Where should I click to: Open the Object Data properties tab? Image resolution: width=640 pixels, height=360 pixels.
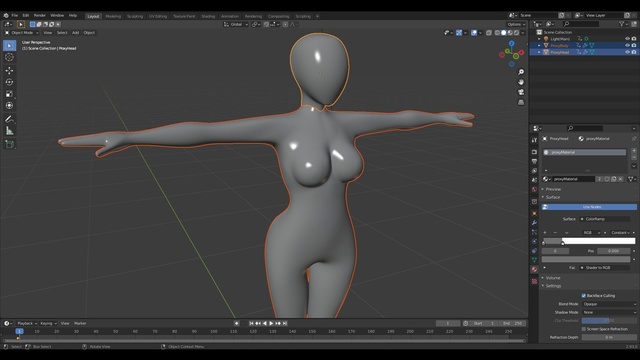tap(534, 260)
